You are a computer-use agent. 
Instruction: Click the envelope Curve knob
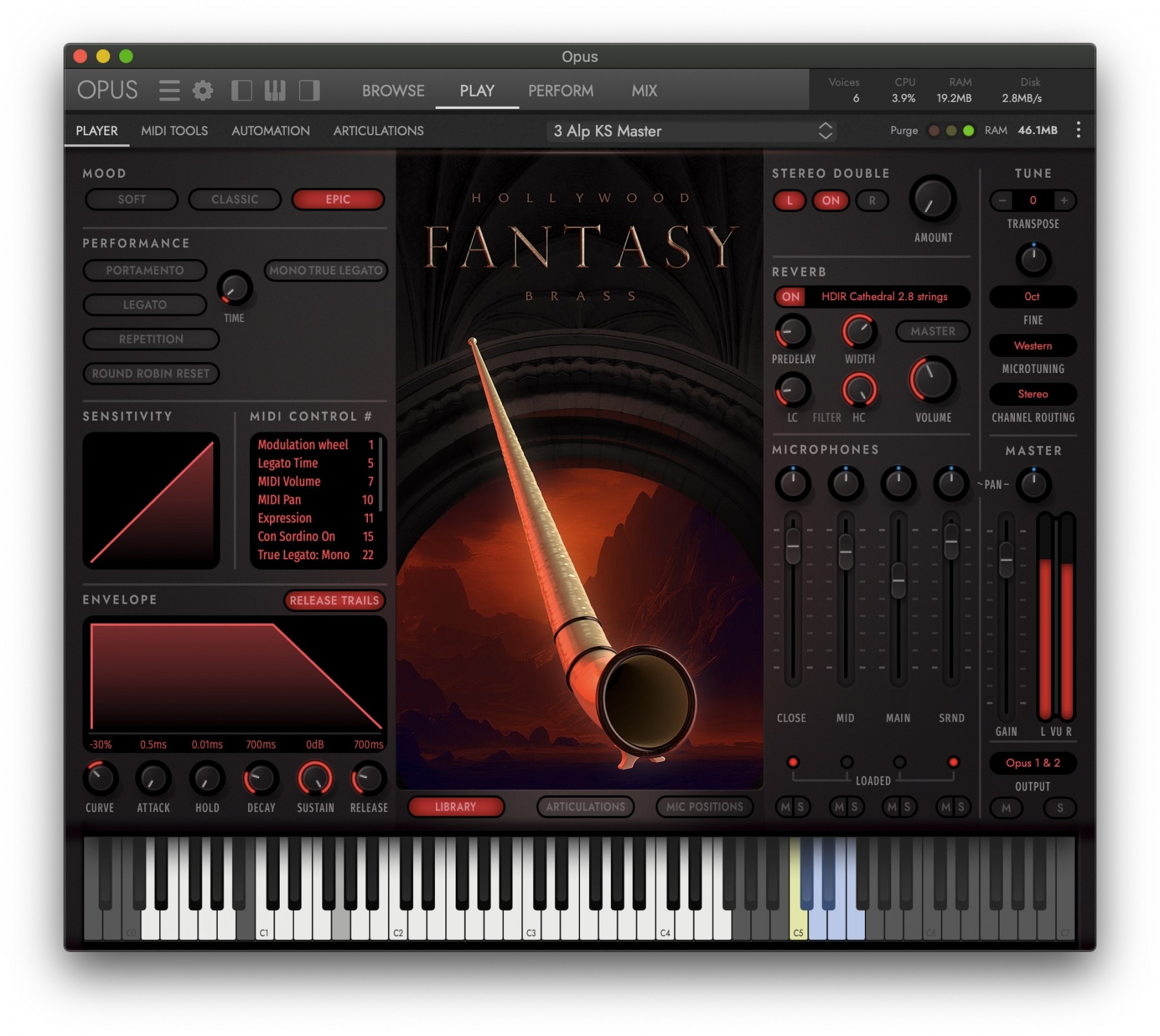coord(101,778)
